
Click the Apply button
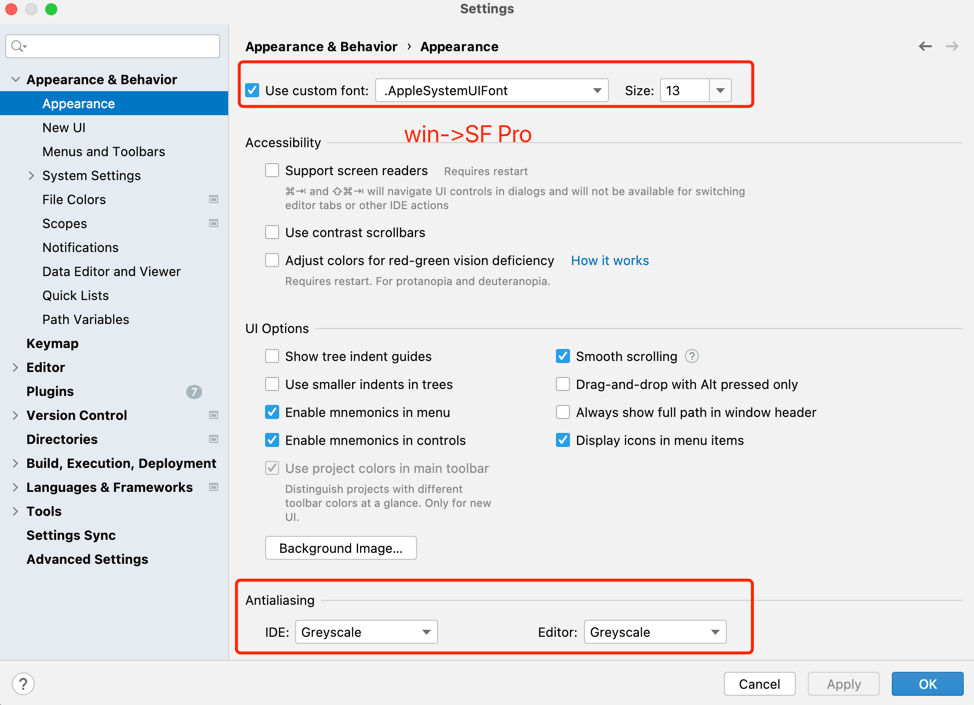coord(844,684)
